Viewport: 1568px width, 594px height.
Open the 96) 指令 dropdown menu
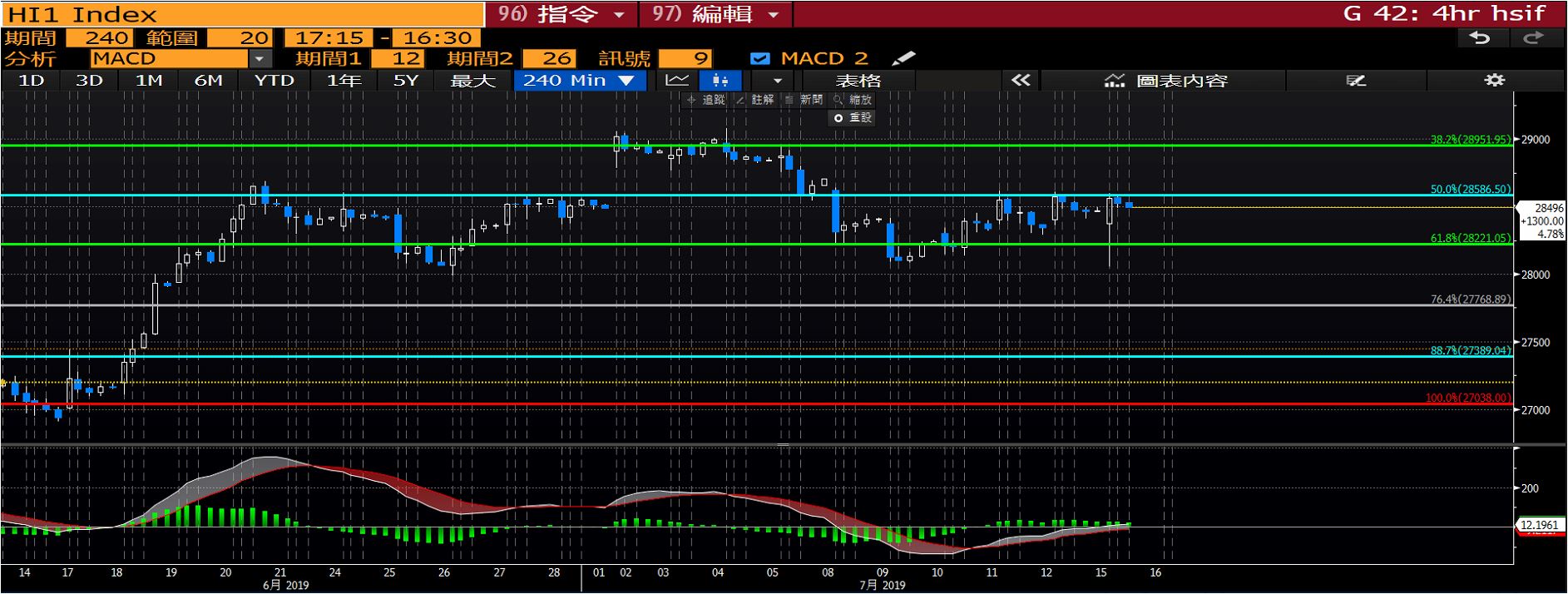pos(561,14)
